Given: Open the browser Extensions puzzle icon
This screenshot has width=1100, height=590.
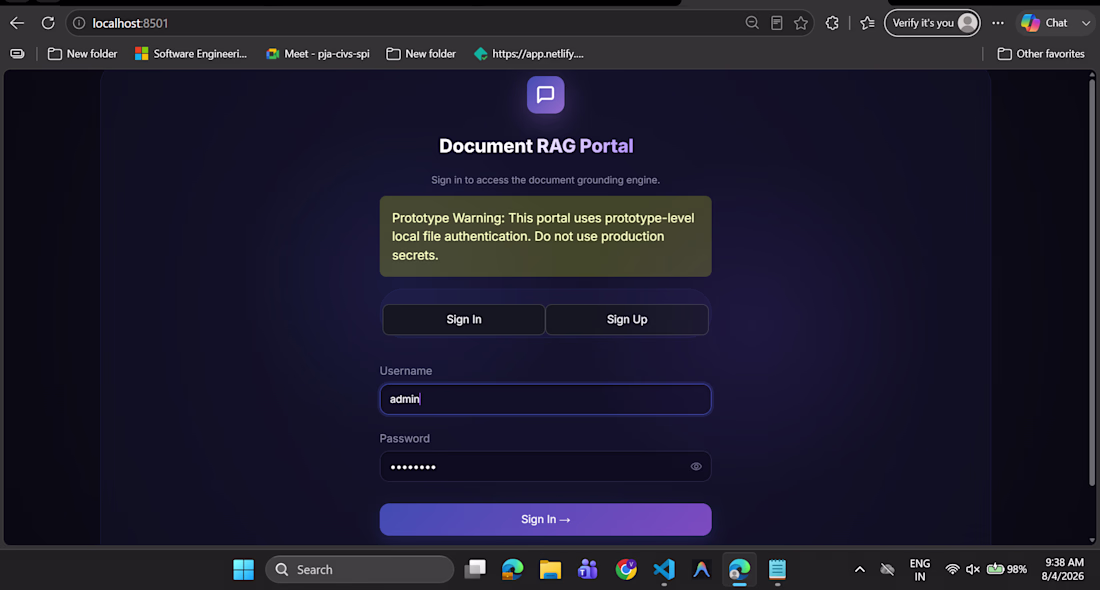Looking at the screenshot, I should pos(832,23).
